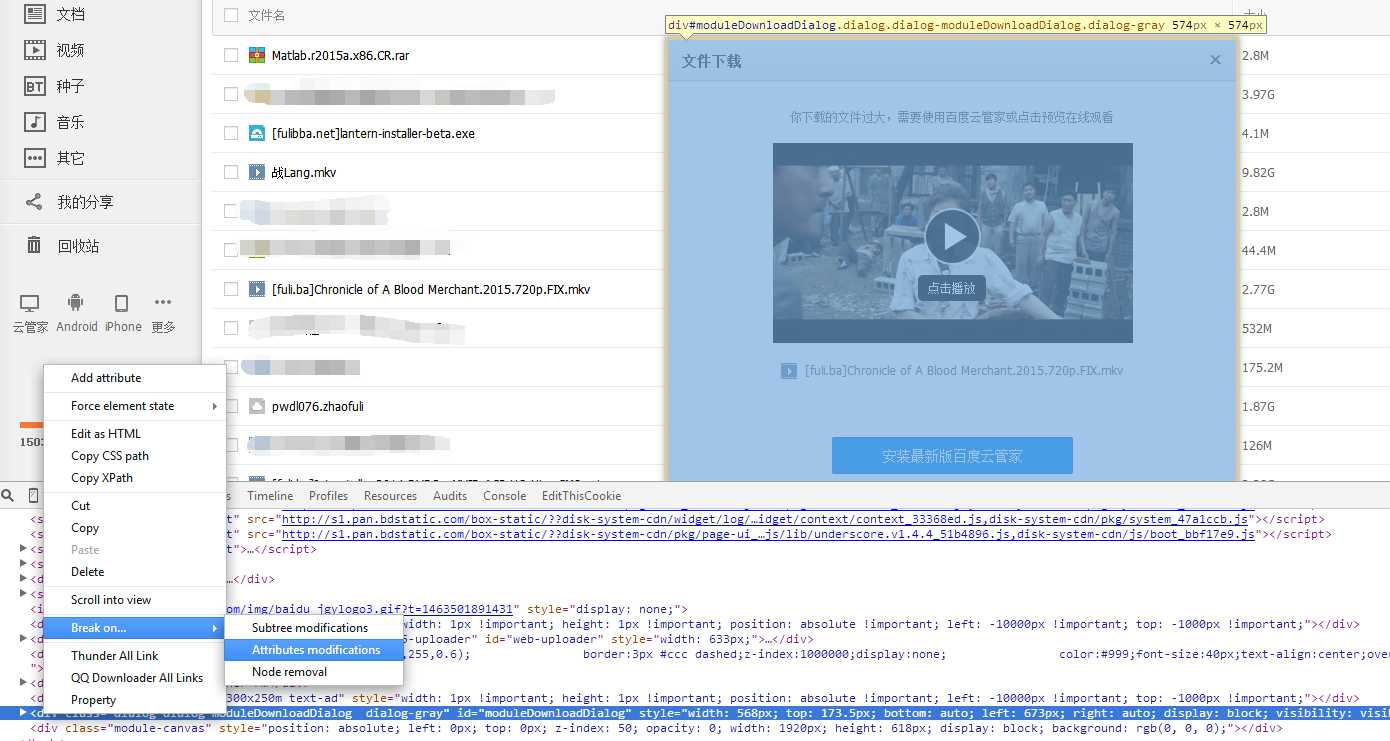Open the 视频 video category
1390x741 pixels.
(x=55, y=50)
